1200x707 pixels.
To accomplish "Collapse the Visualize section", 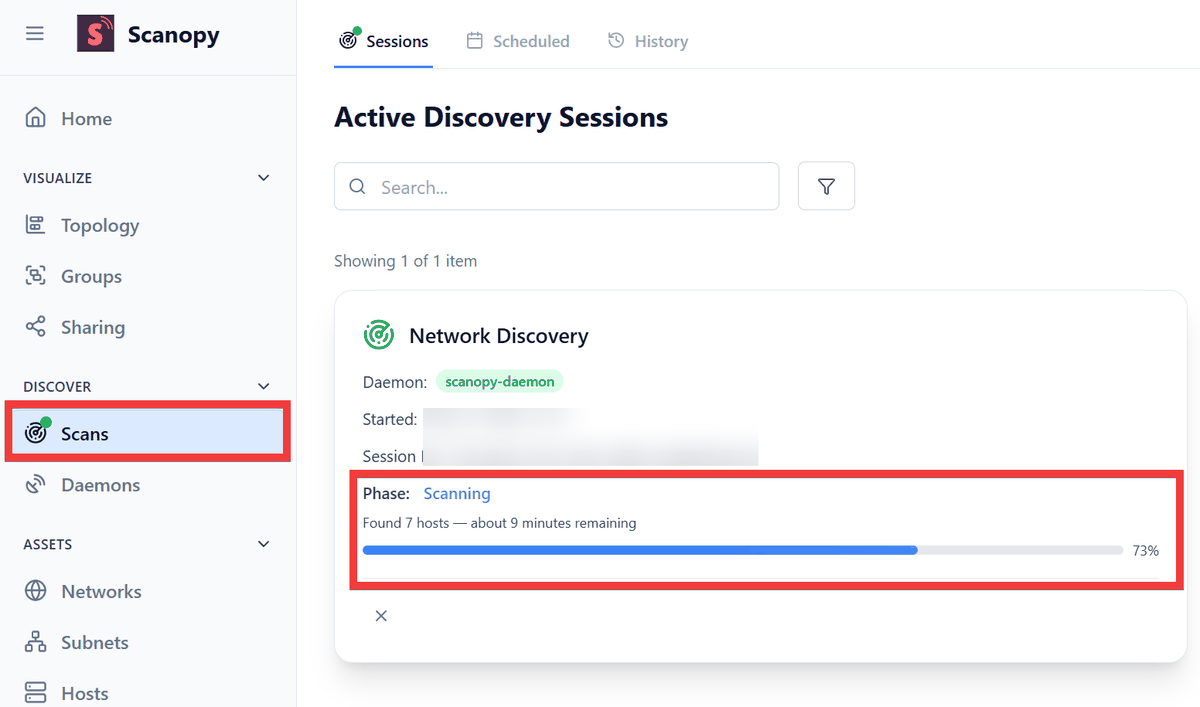I will (264, 178).
